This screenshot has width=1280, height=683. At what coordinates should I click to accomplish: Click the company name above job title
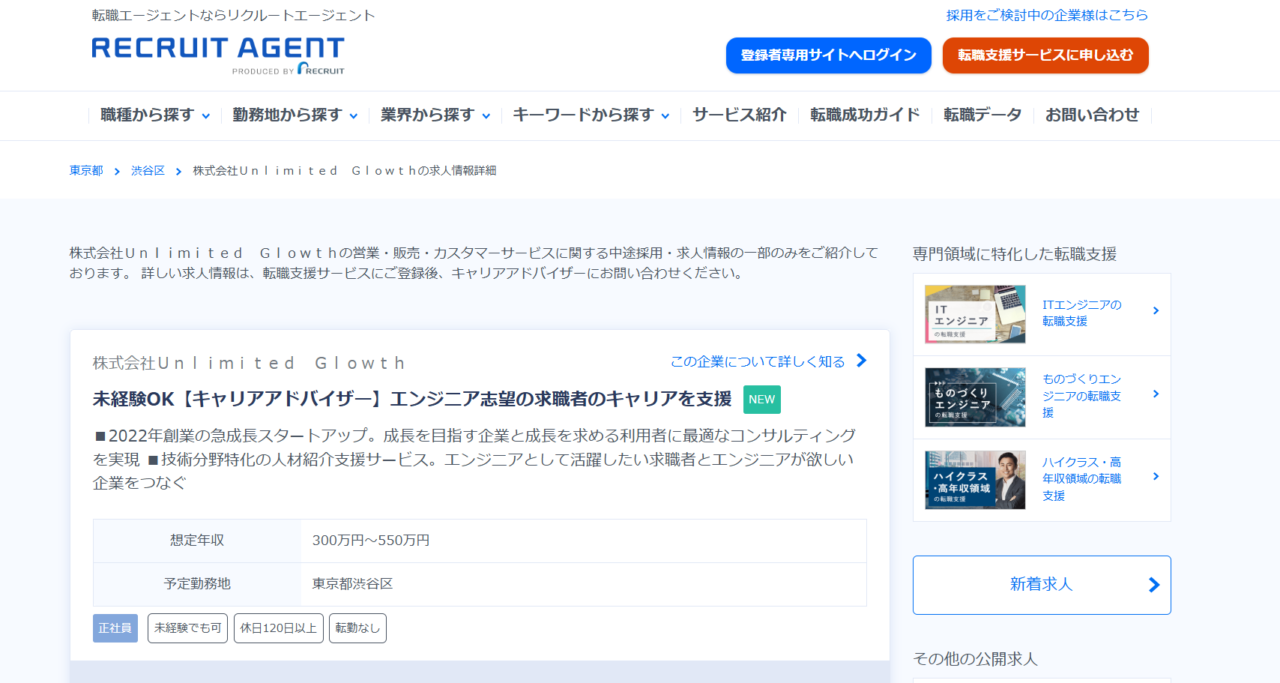(250, 363)
